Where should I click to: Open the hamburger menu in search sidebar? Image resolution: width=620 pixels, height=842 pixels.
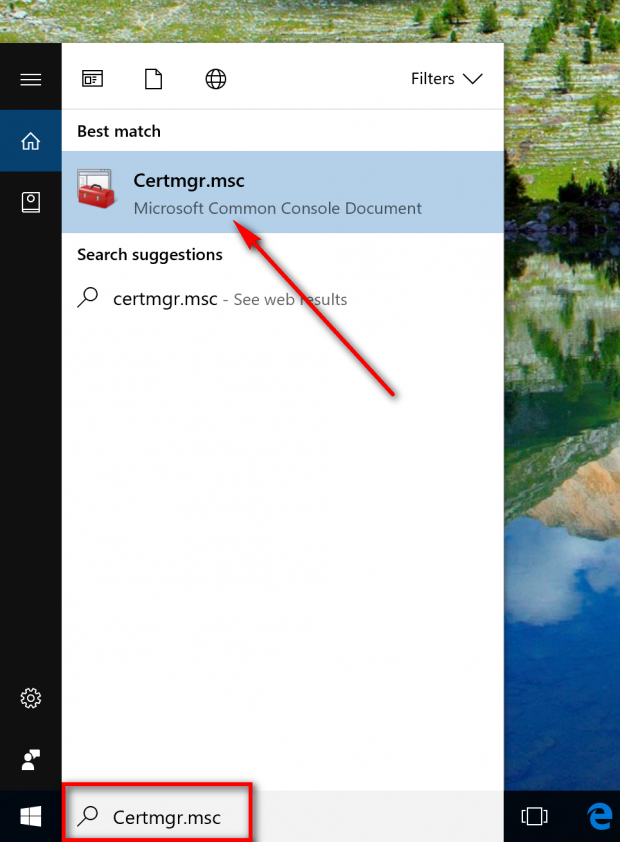(x=31, y=79)
